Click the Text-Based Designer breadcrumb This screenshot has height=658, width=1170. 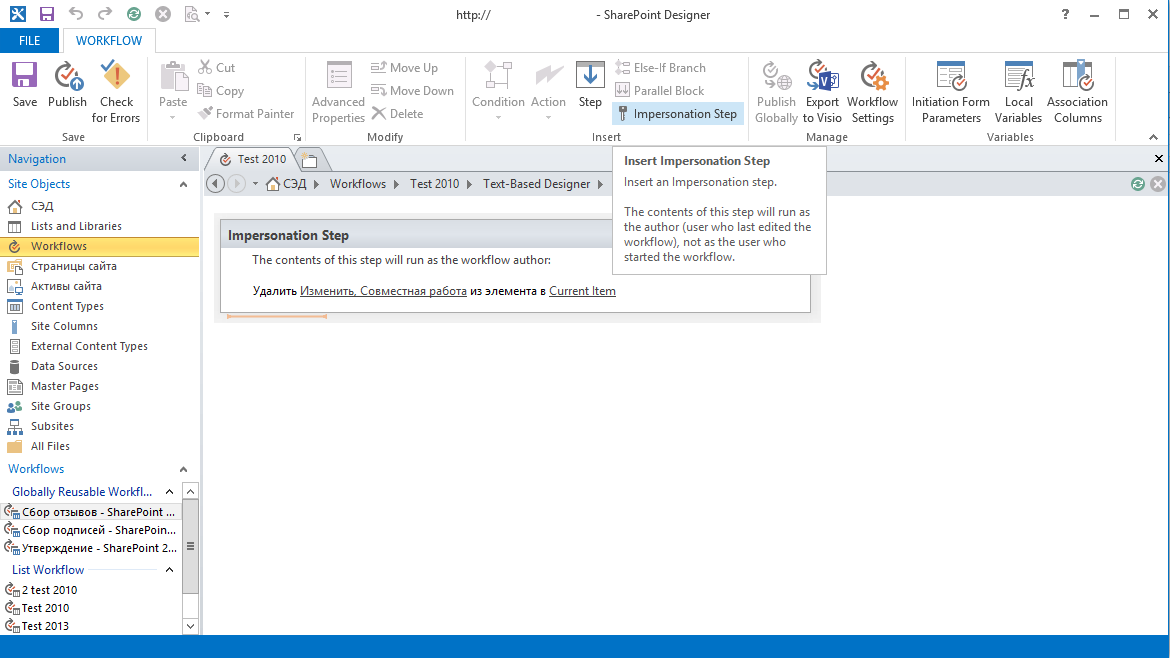[536, 184]
